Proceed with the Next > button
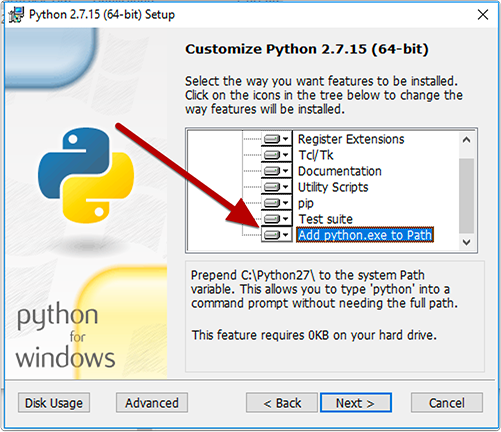Image resolution: width=501 pixels, height=432 pixels. click(x=356, y=403)
